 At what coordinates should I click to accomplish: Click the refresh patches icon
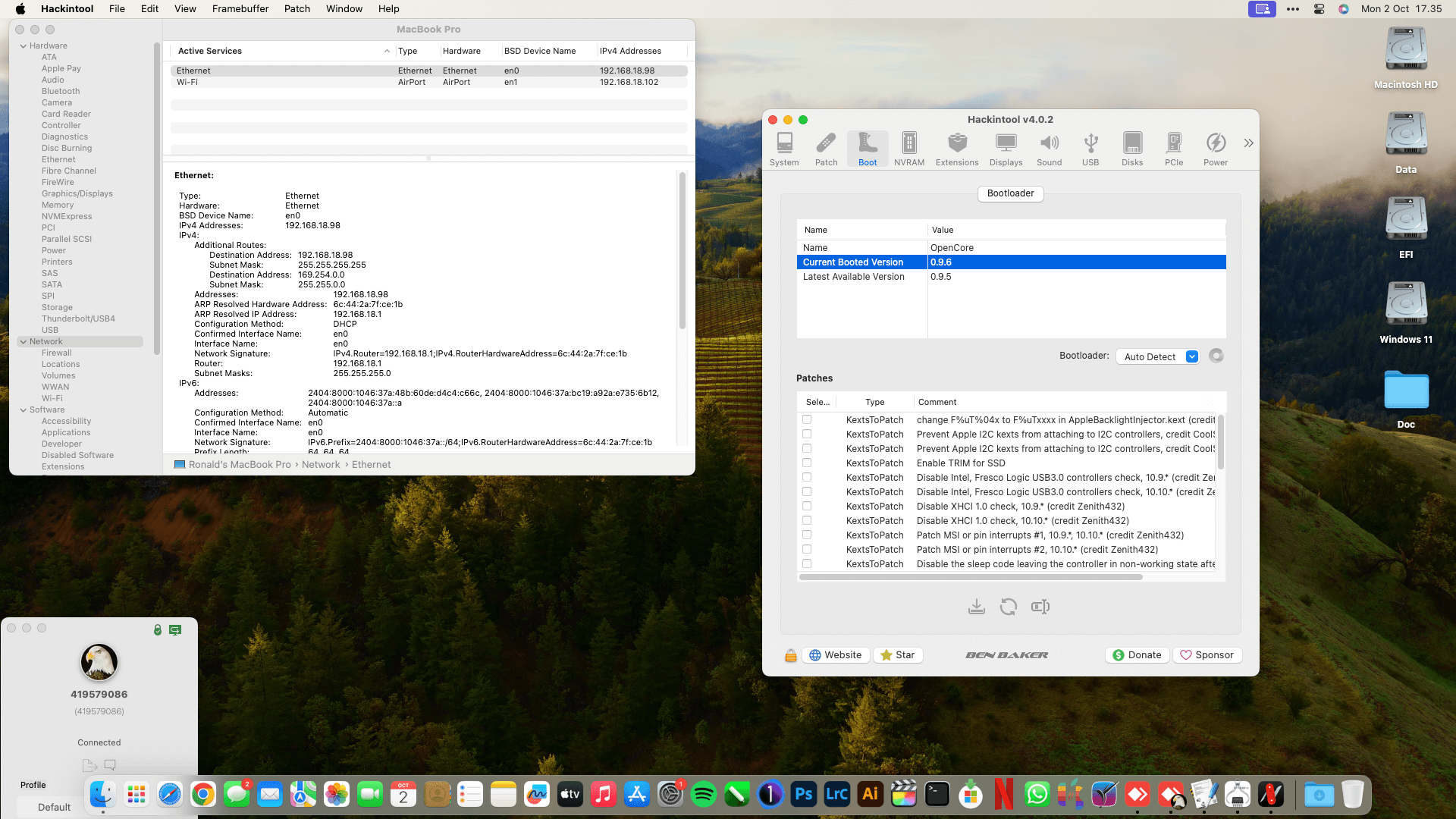point(1008,607)
